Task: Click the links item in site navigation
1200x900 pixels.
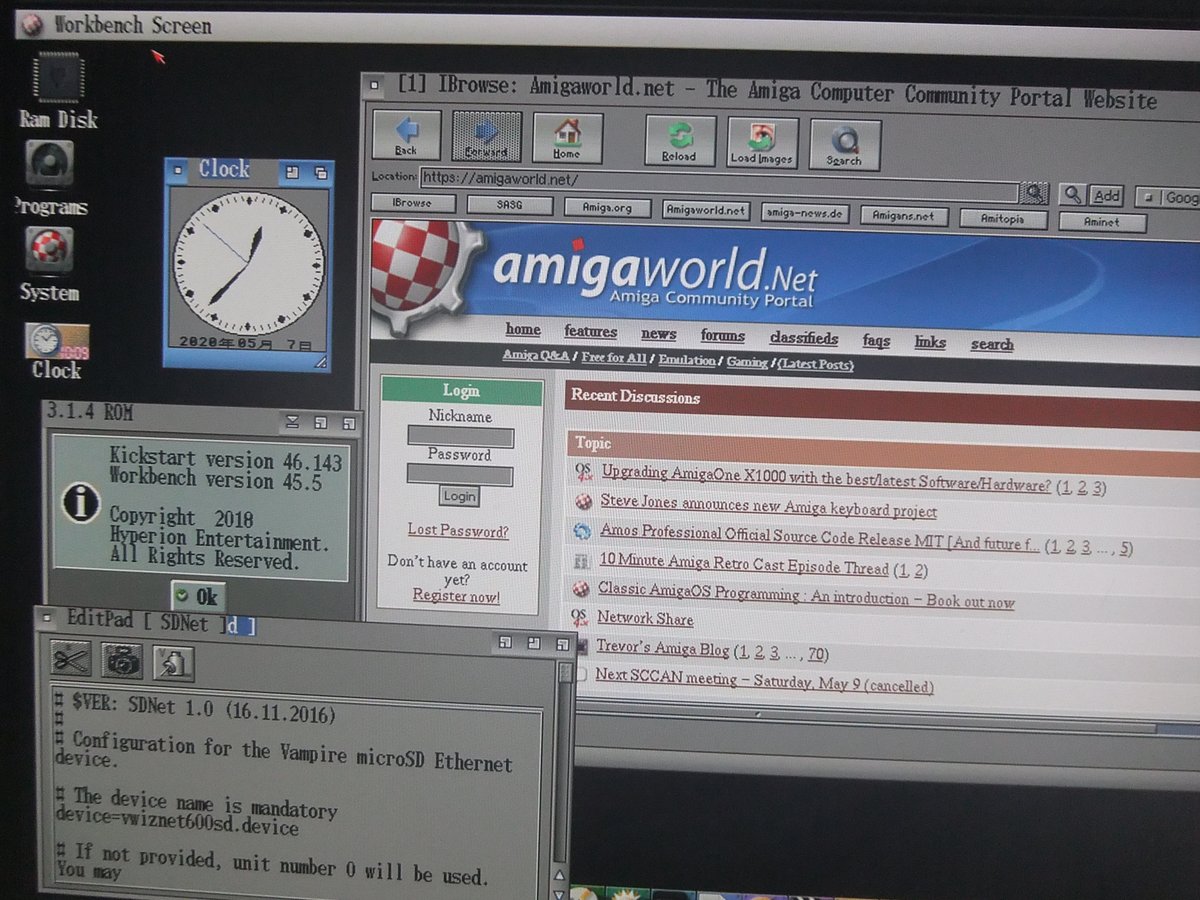Action: [930, 342]
